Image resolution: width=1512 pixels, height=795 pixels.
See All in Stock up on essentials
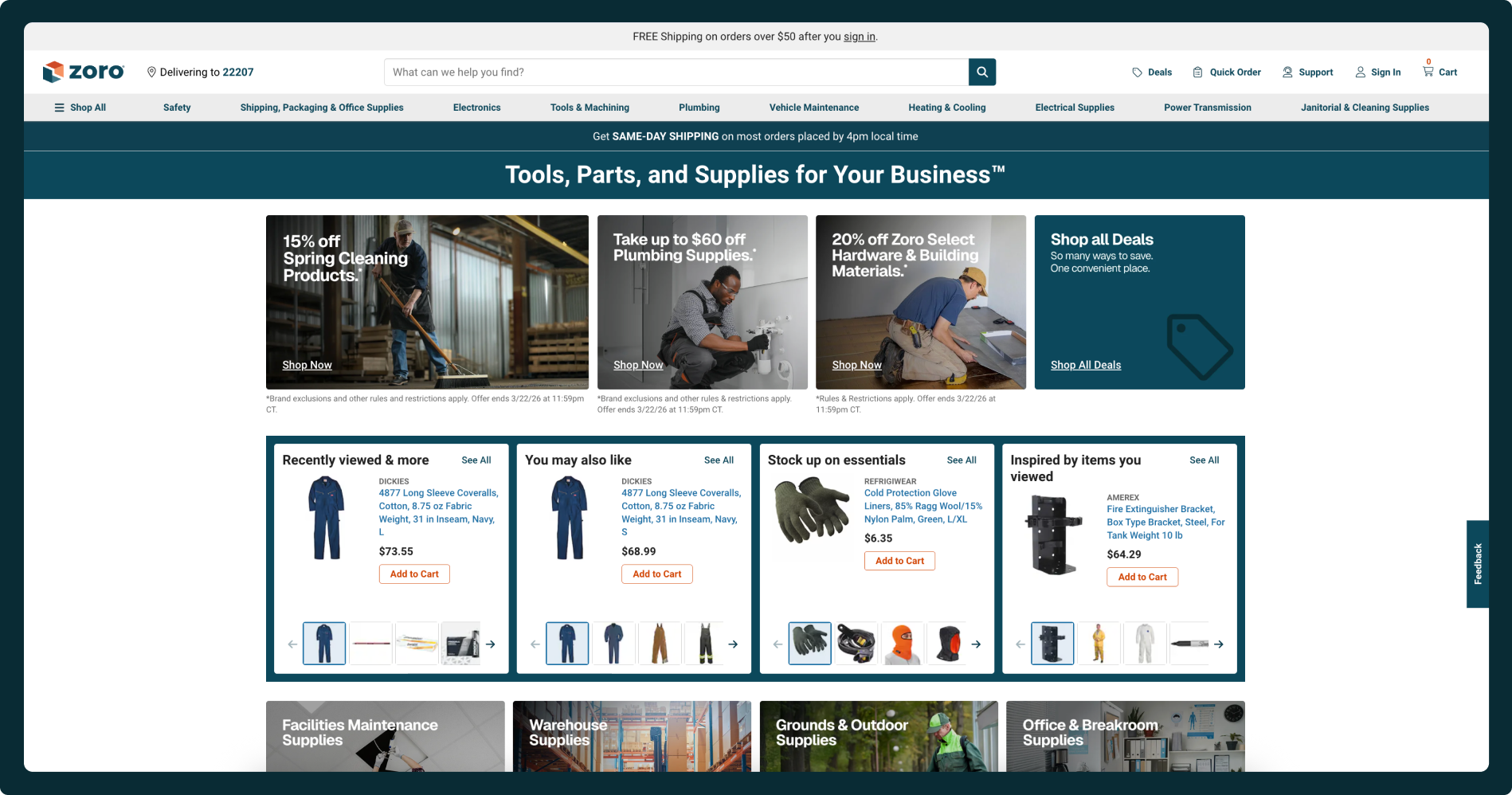962,460
